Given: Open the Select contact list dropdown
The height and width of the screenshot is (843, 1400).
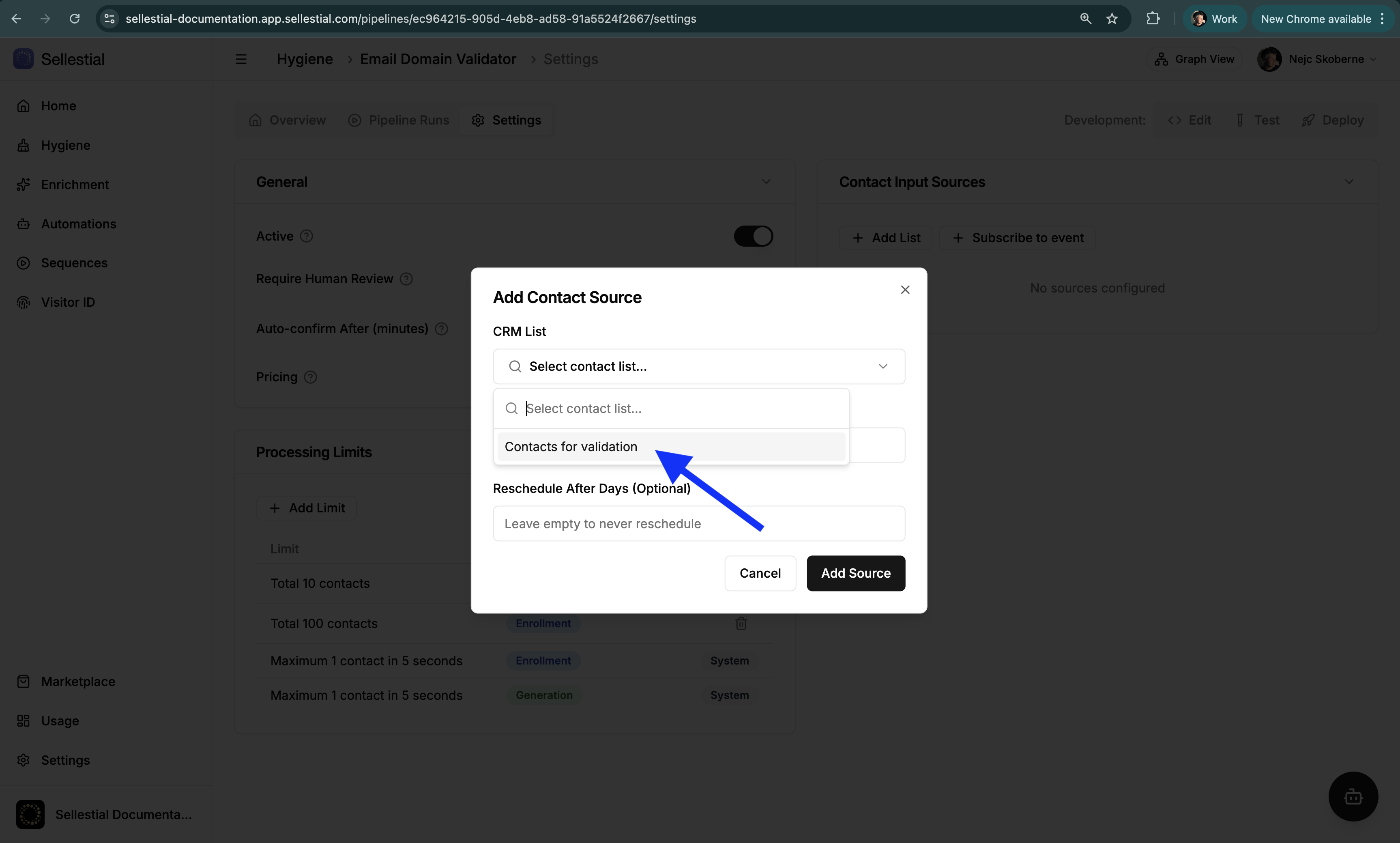Looking at the screenshot, I should pyautogui.click(x=698, y=366).
